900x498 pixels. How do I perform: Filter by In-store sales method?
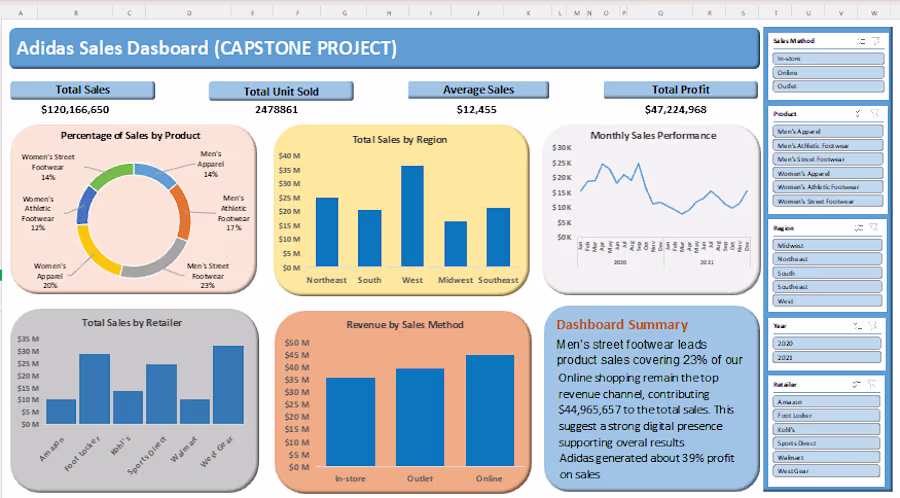pos(828,59)
